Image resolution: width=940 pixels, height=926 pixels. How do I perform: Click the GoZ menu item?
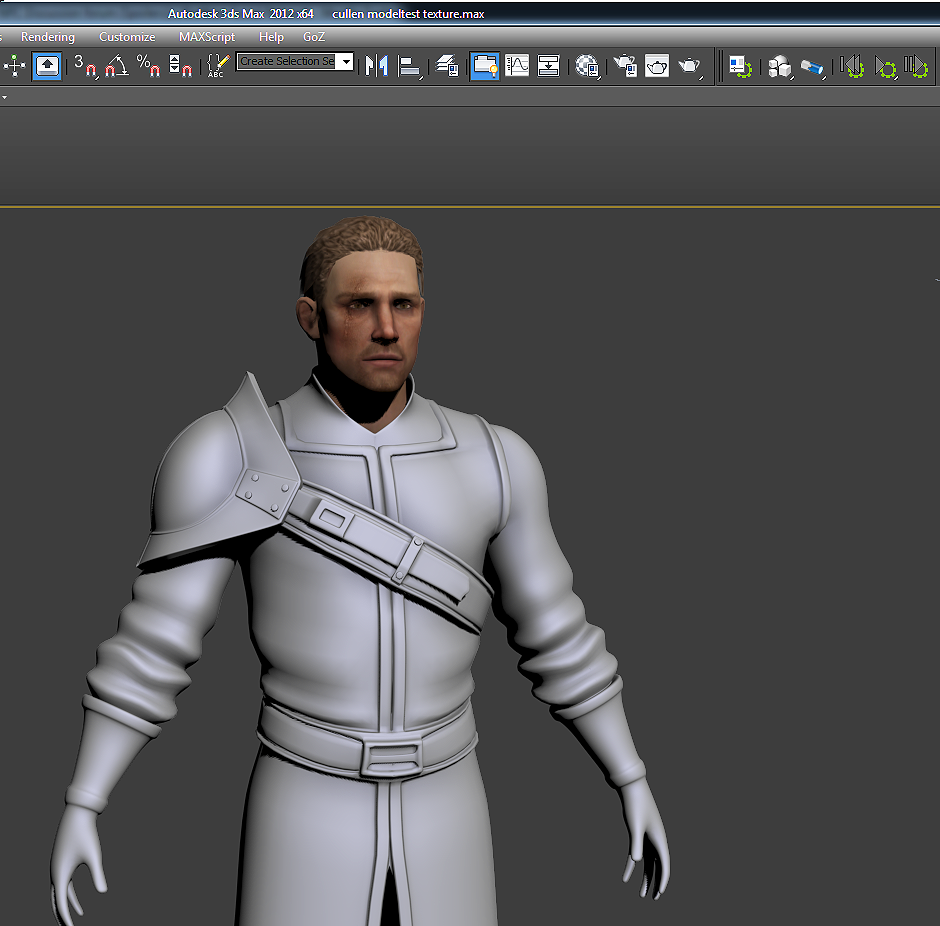pos(314,37)
